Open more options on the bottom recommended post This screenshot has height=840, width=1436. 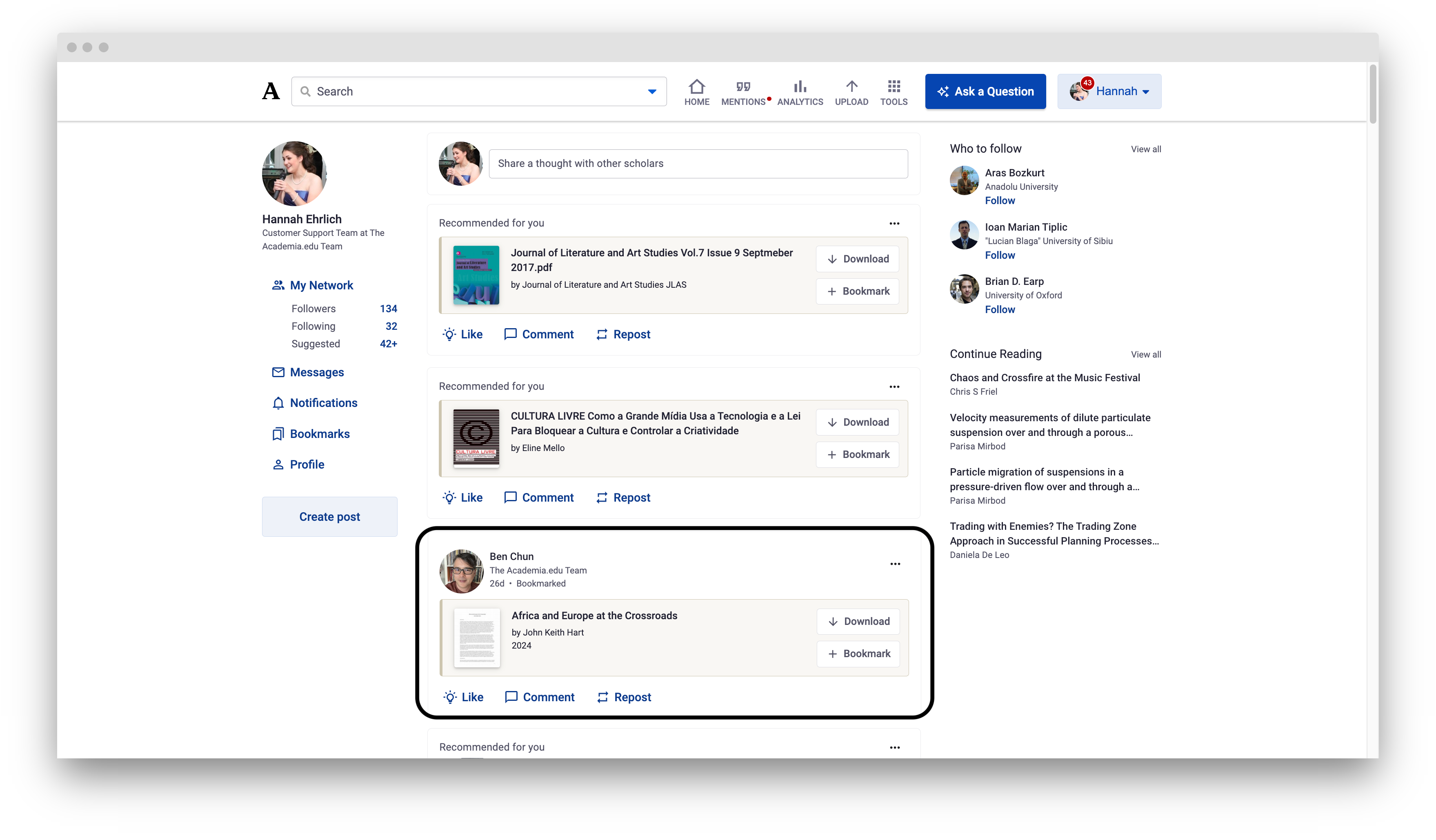pyautogui.click(x=895, y=748)
